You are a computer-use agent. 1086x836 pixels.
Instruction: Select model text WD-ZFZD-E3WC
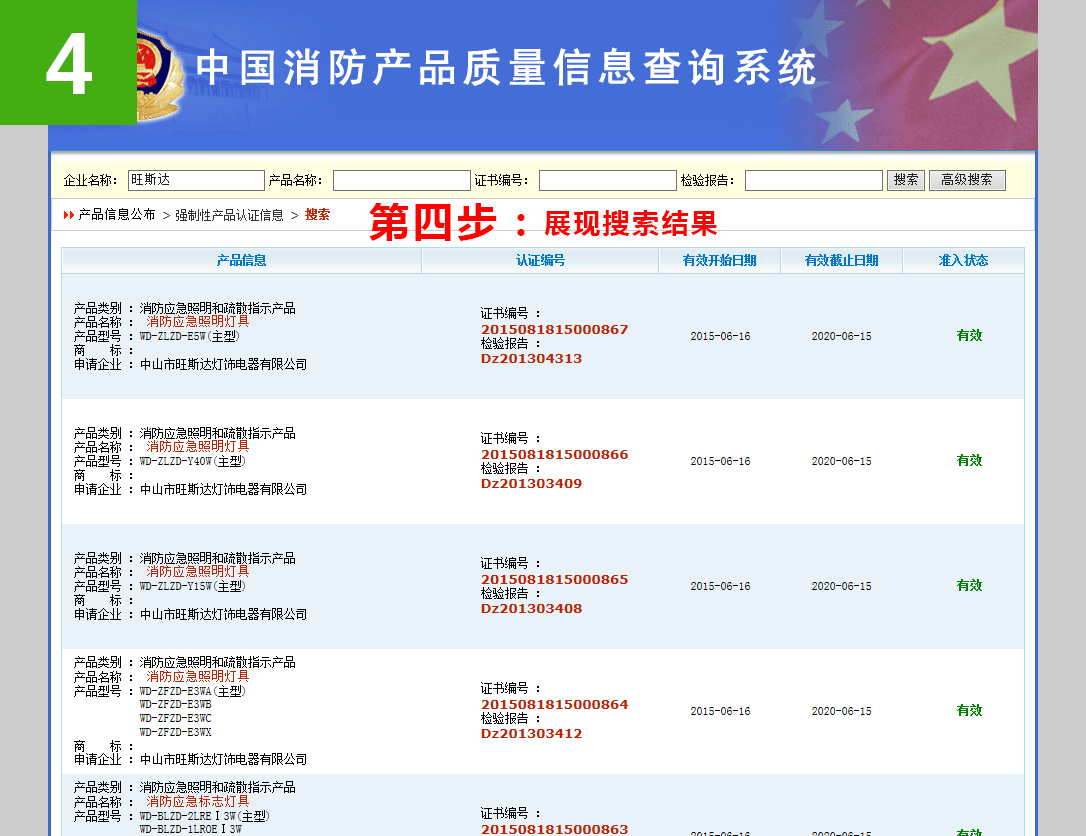(175, 718)
